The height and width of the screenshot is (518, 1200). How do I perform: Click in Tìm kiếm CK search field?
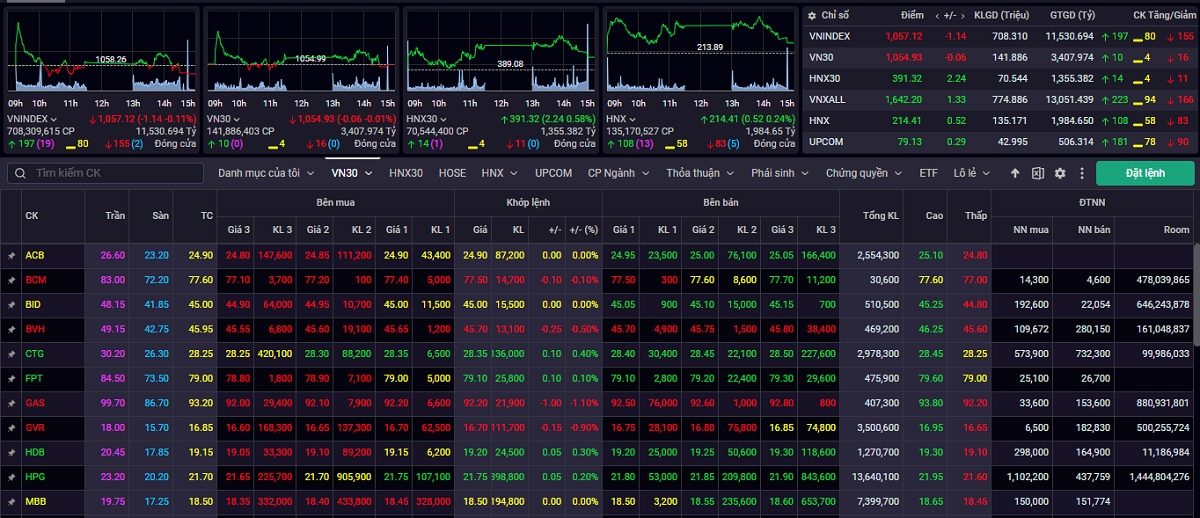pos(105,173)
